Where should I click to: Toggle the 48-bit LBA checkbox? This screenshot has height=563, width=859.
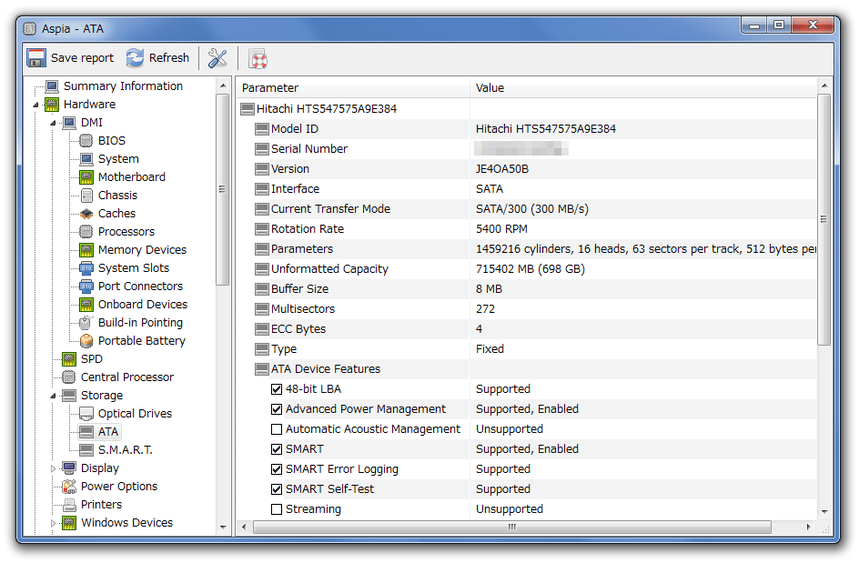click(277, 389)
